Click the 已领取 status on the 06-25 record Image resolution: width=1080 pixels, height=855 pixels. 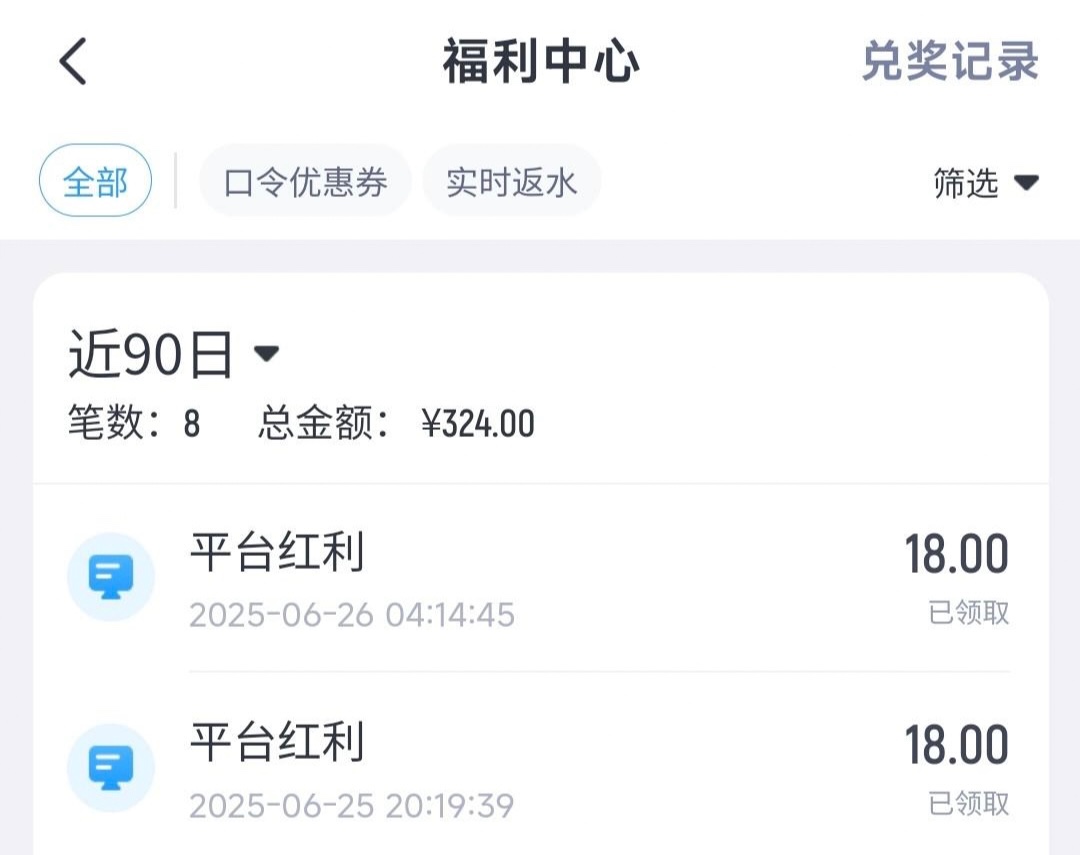coord(969,803)
